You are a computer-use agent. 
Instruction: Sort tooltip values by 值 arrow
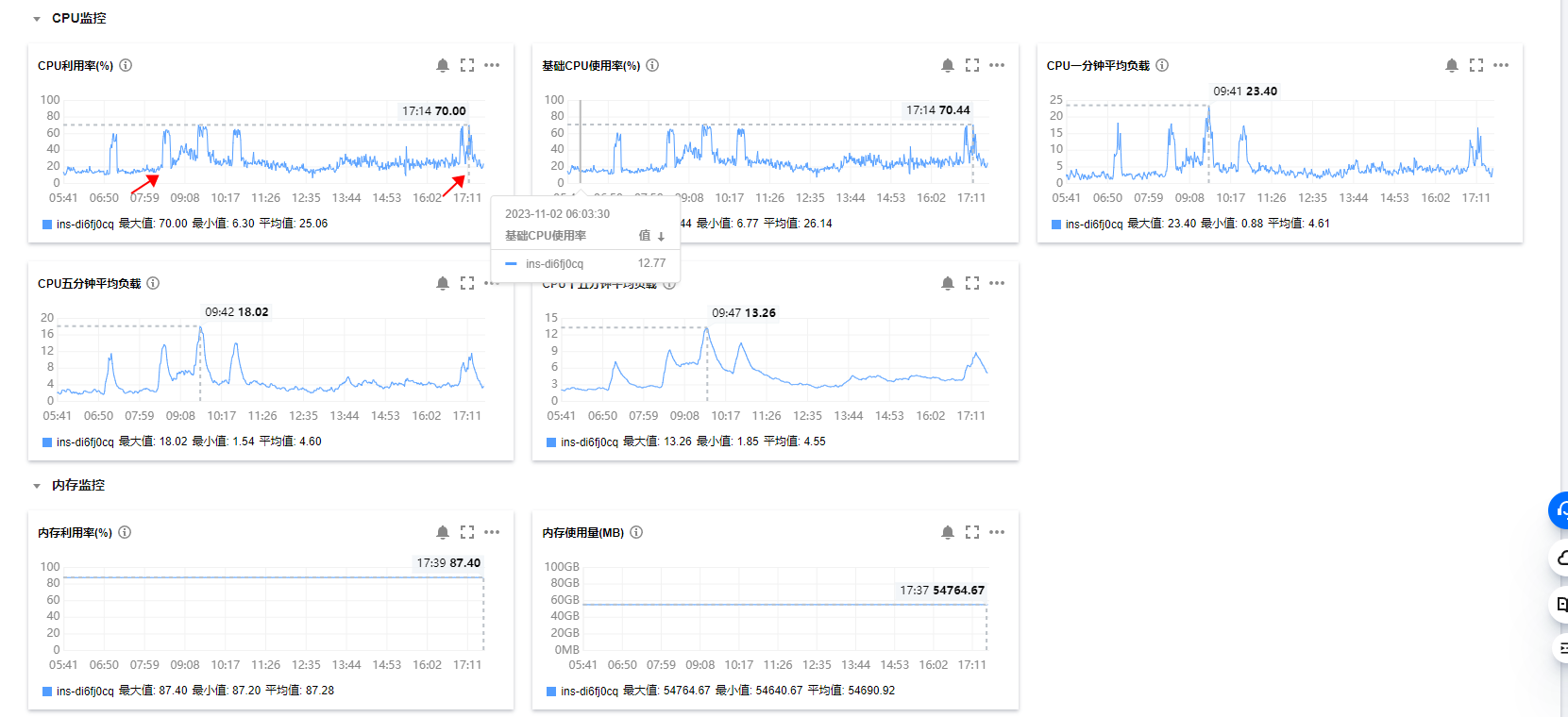pos(661,237)
